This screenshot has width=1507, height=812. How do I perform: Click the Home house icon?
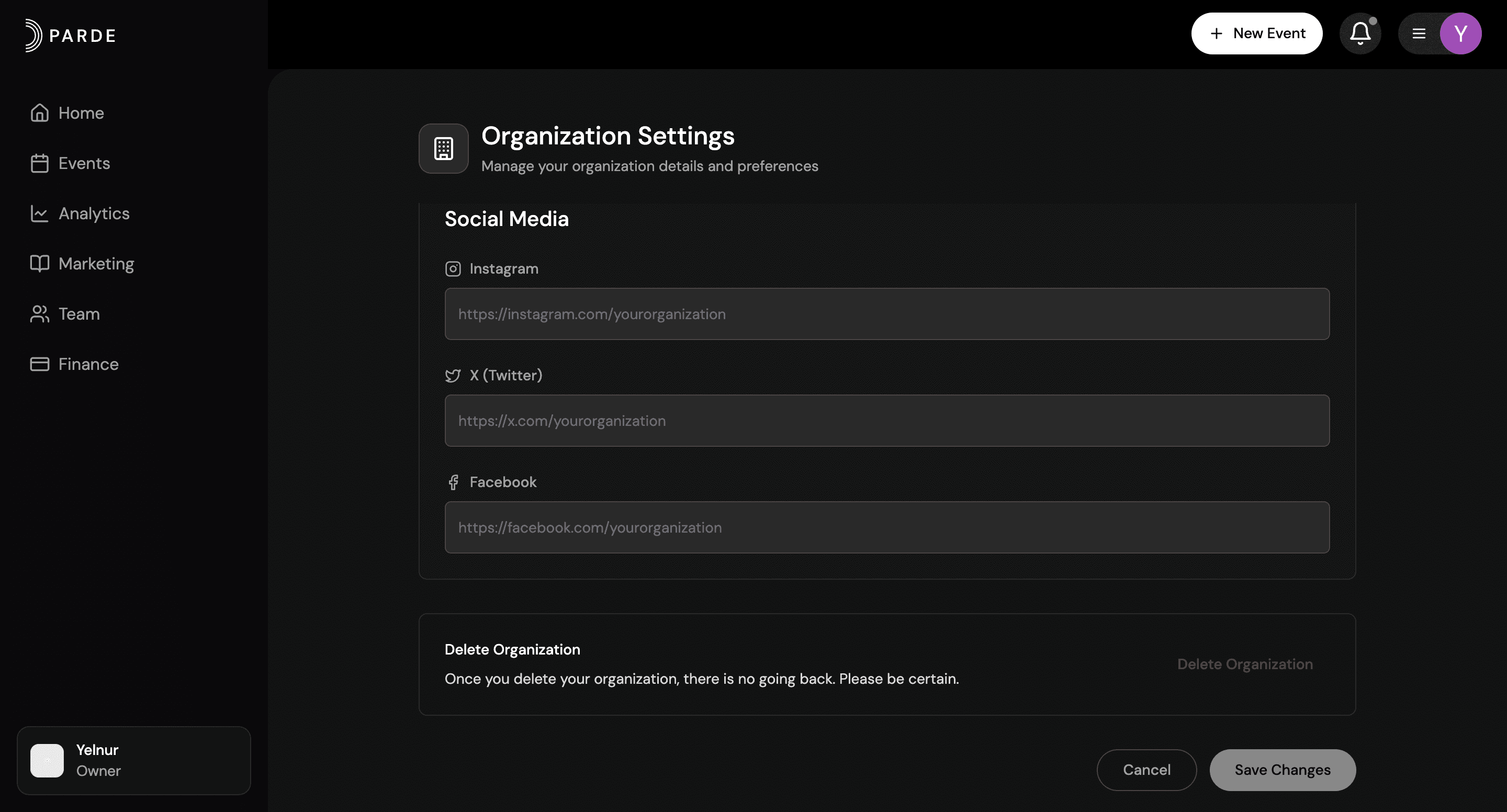[x=39, y=113]
